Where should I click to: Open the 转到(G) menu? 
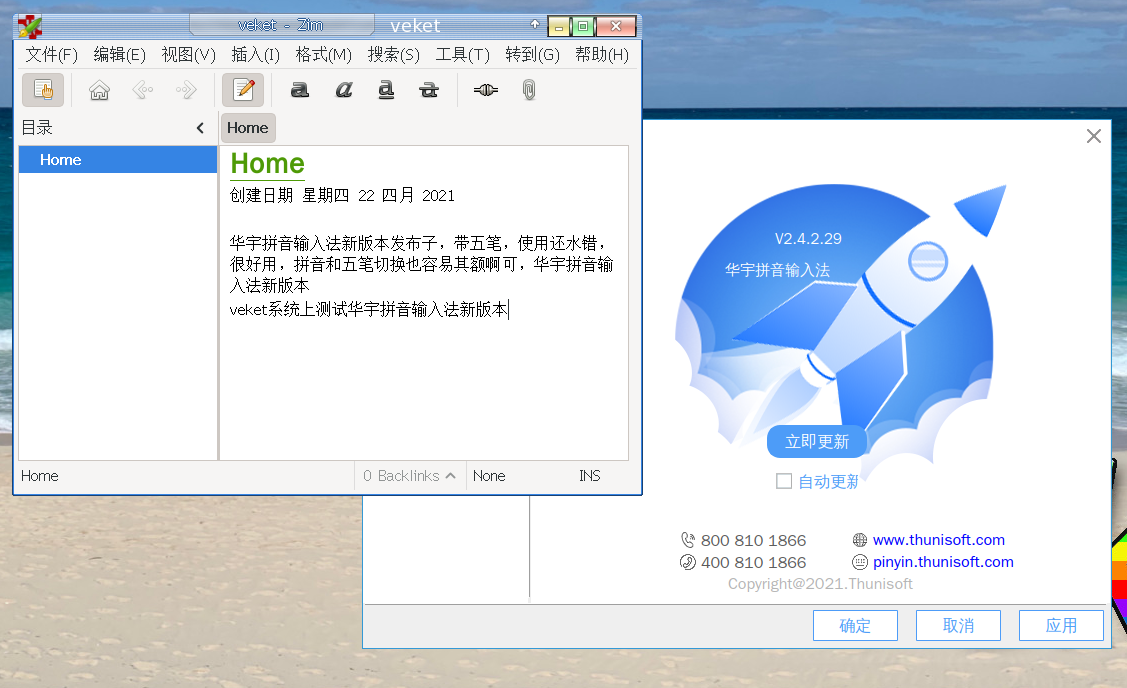pyautogui.click(x=532, y=55)
